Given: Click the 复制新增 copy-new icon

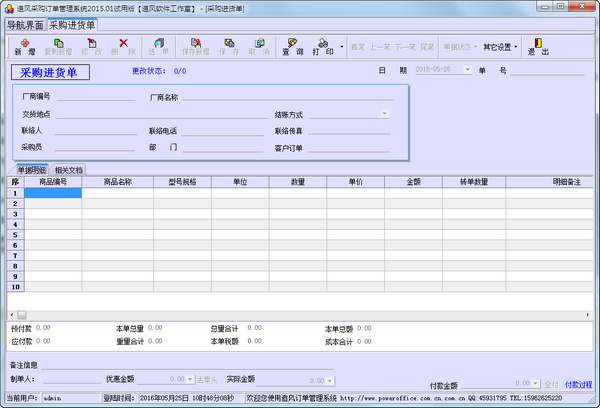Looking at the screenshot, I should [59, 45].
